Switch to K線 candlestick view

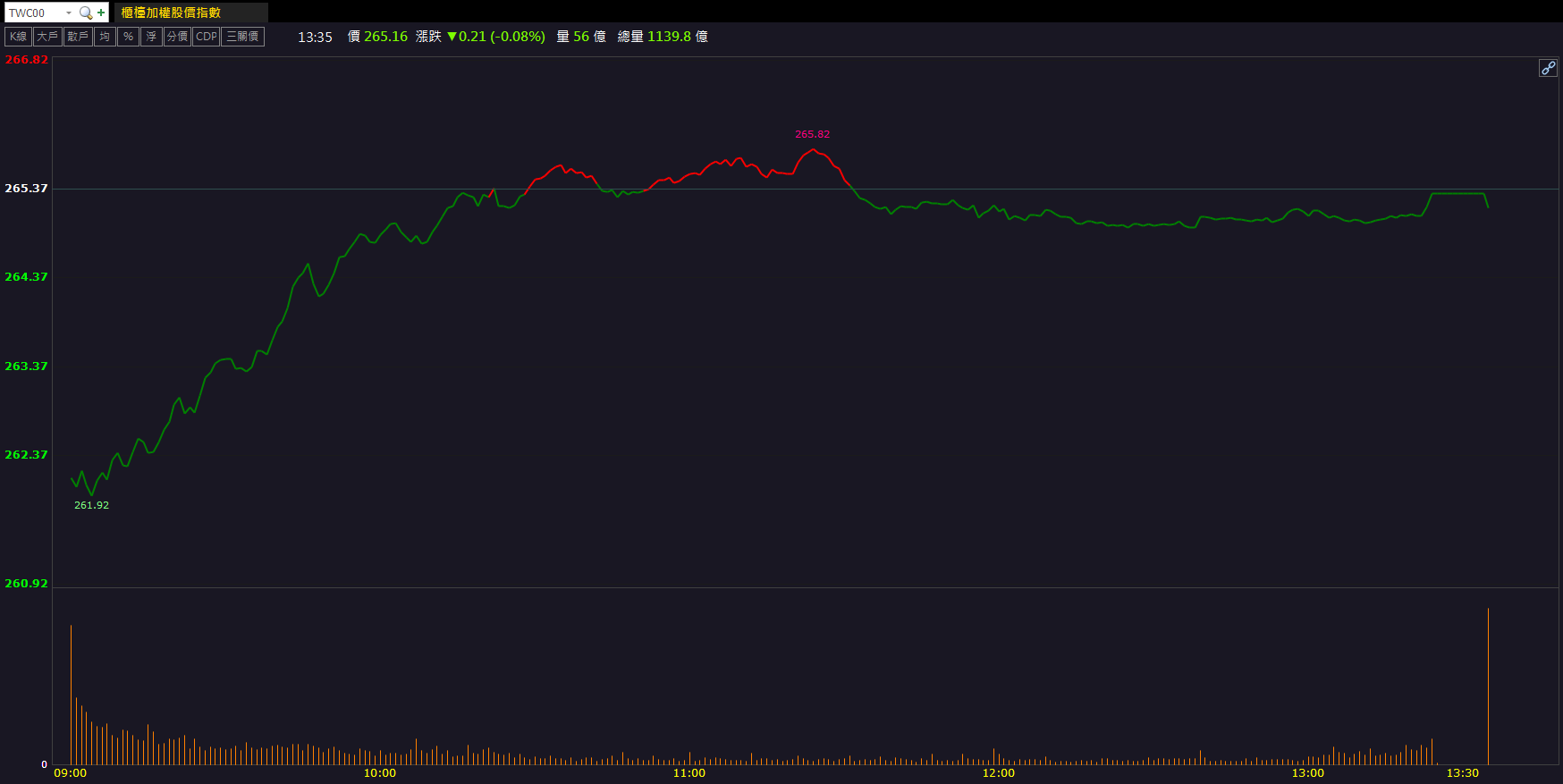coord(18,37)
